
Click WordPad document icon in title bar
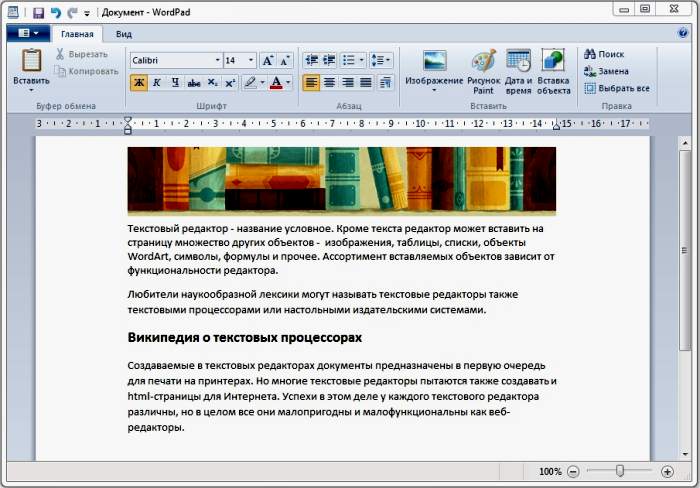13,12
